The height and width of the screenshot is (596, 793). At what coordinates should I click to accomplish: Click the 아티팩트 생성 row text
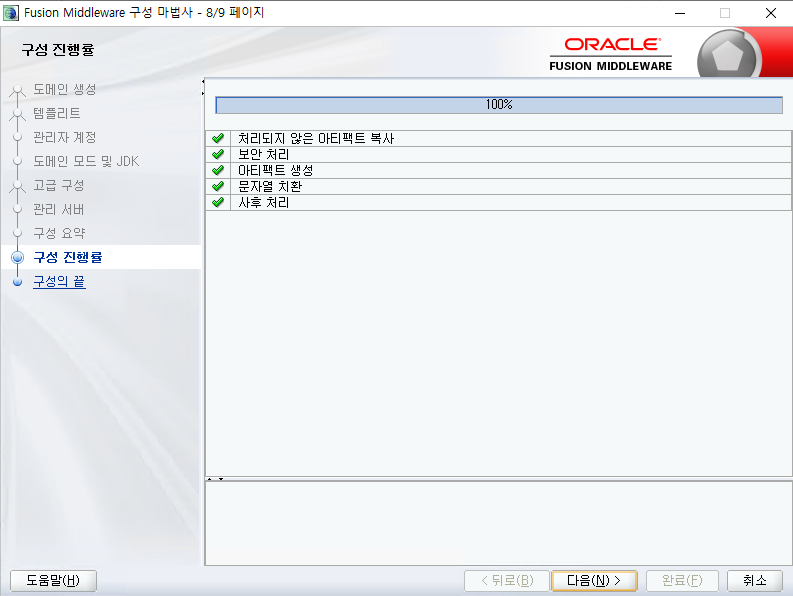tap(276, 170)
